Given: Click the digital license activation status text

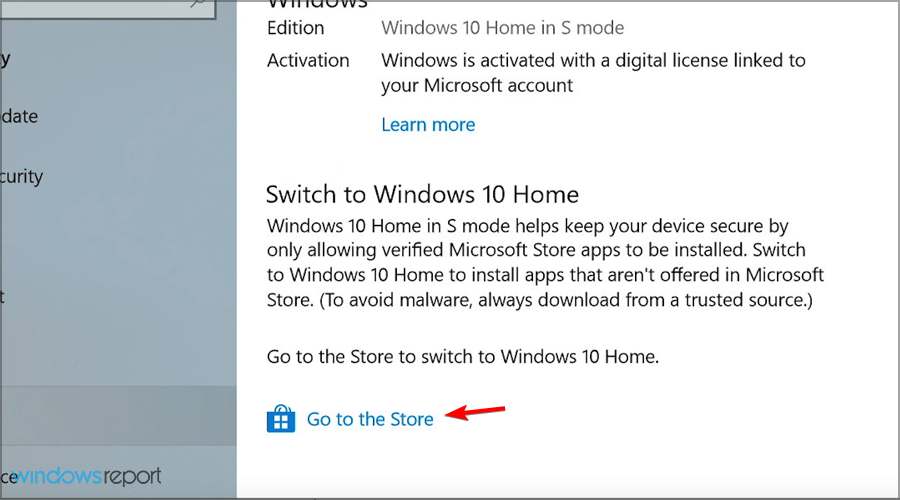Looking at the screenshot, I should (592, 73).
